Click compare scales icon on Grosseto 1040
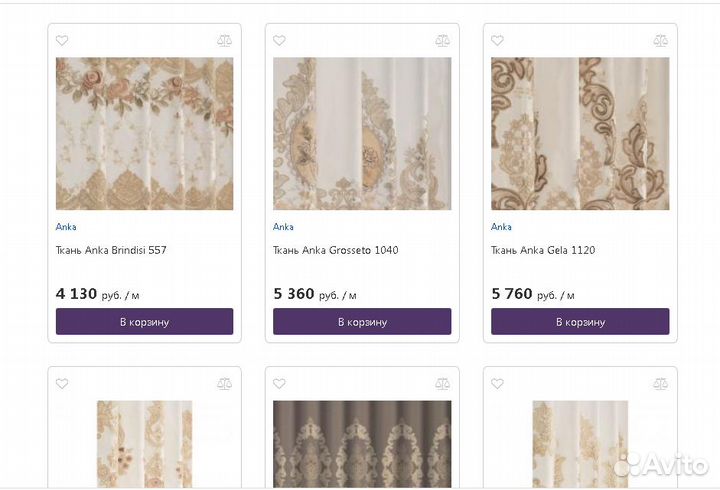Screen dimensions: 720x490 point(442,41)
